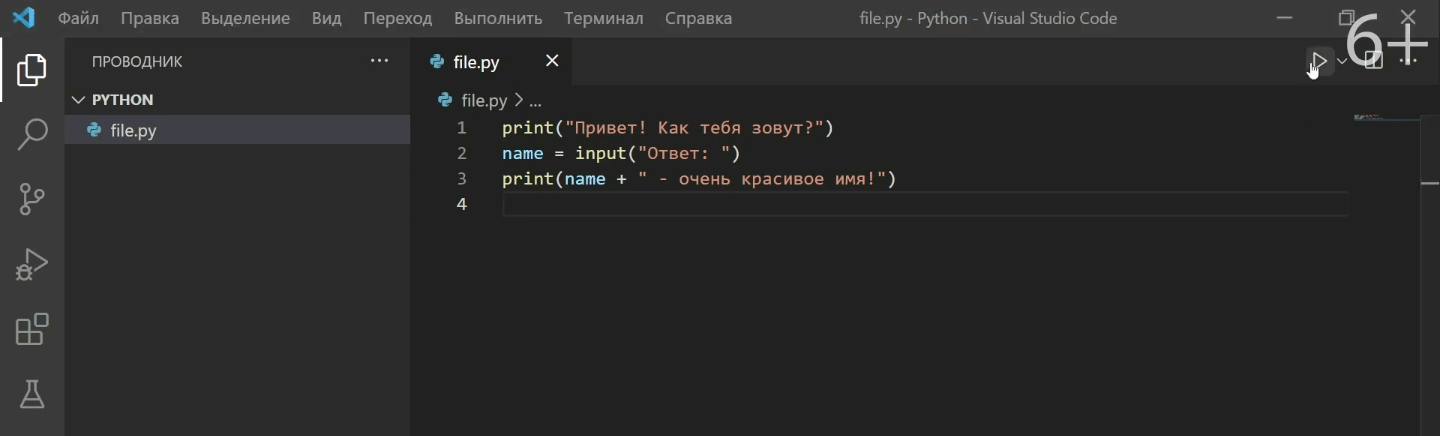The height and width of the screenshot is (436, 1440).
Task: Open the Search view in activity bar
Action: coord(32,134)
